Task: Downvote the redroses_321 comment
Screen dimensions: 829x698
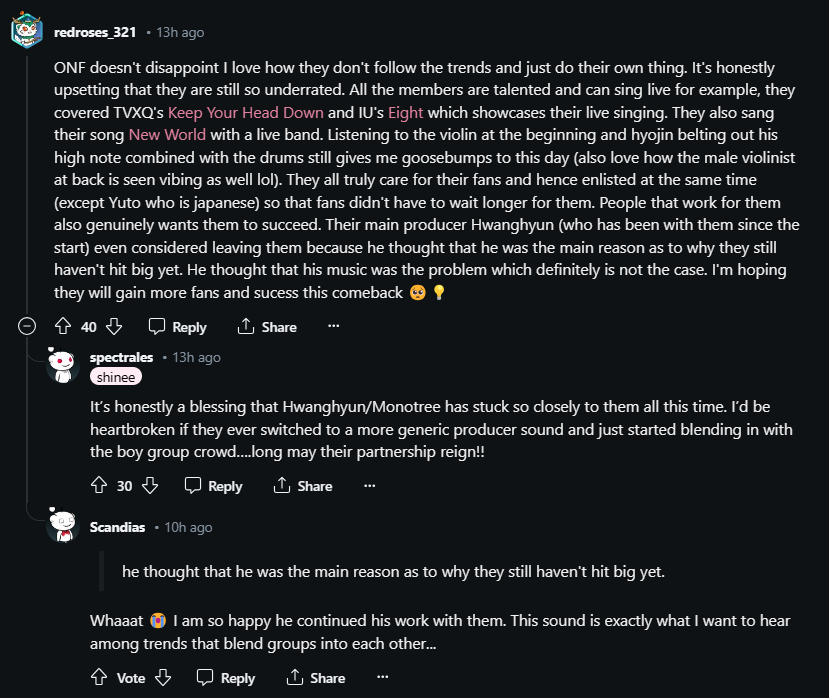Action: [114, 326]
